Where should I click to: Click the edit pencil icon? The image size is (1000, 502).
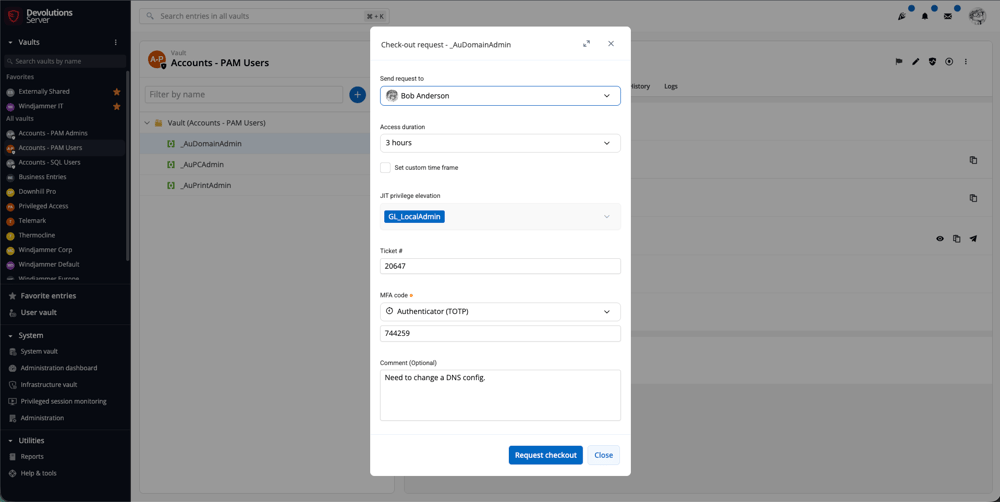click(x=915, y=62)
